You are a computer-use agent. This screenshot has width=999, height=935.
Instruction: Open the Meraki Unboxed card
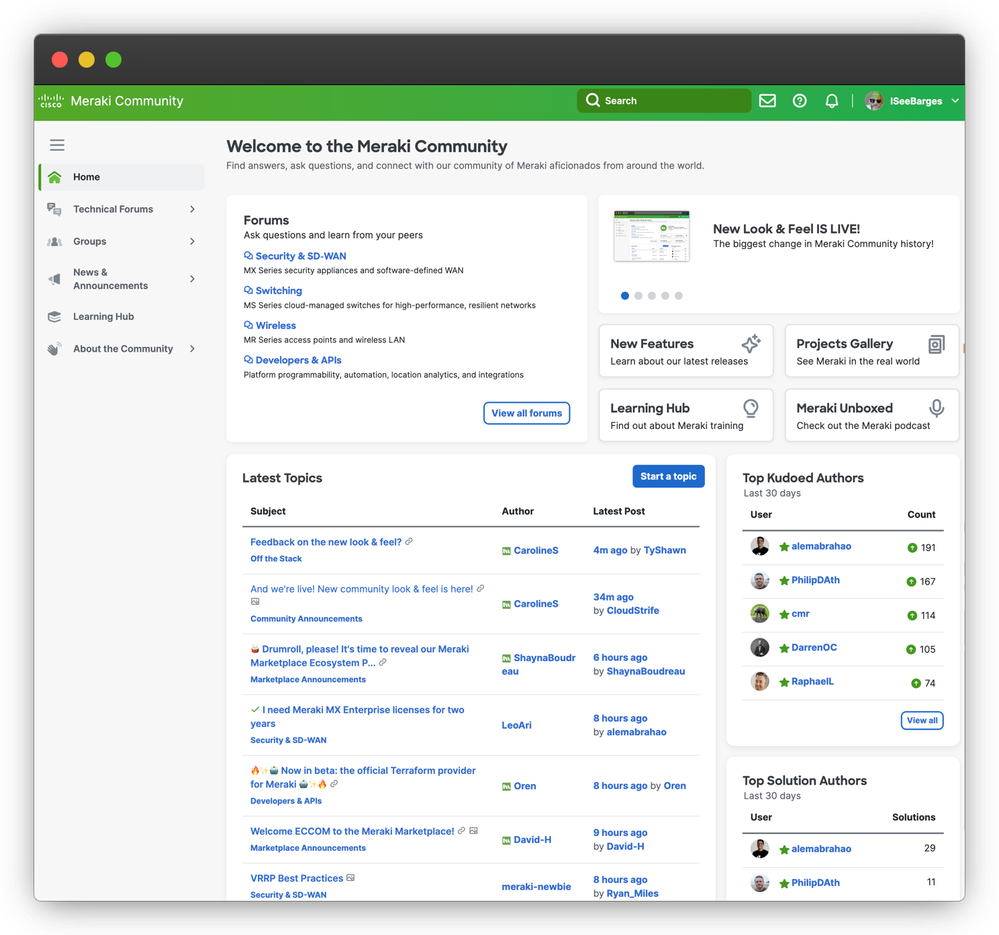[x=872, y=415]
